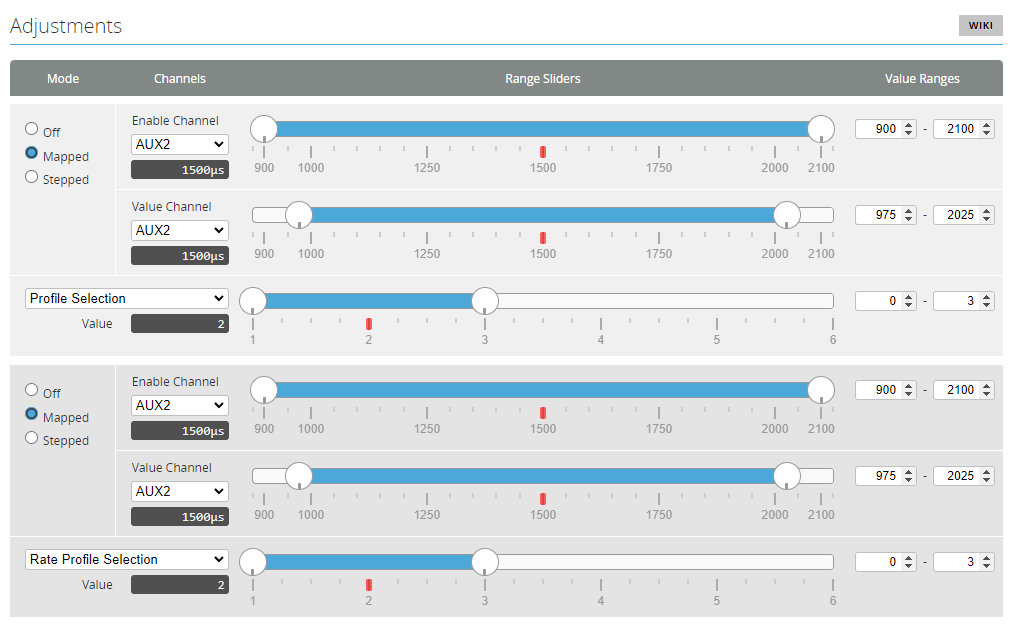Click right handle of Rate Profile Selection slider

point(485,561)
